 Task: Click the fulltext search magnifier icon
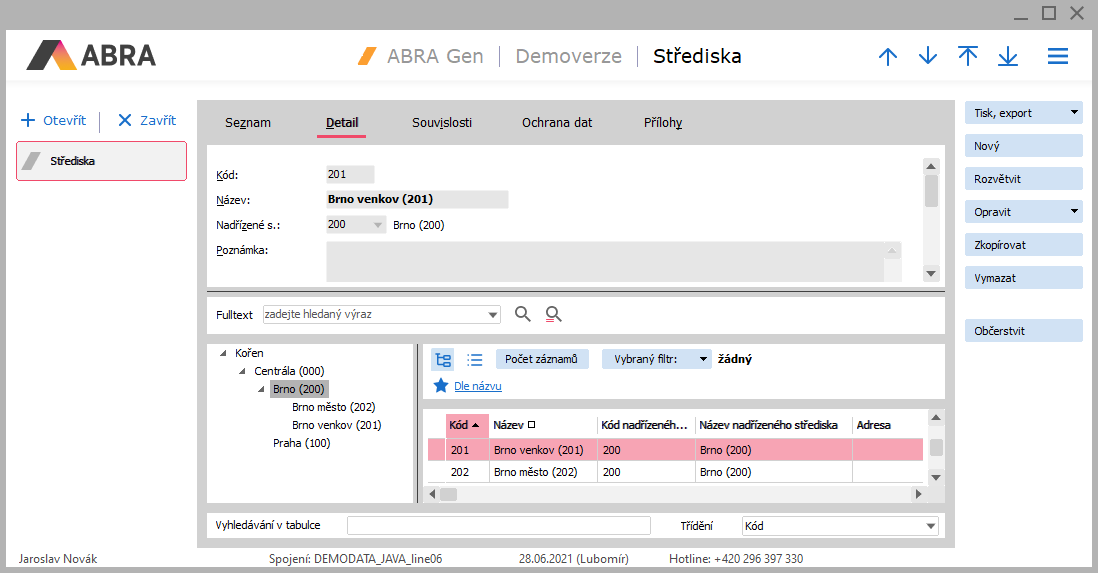click(x=523, y=314)
